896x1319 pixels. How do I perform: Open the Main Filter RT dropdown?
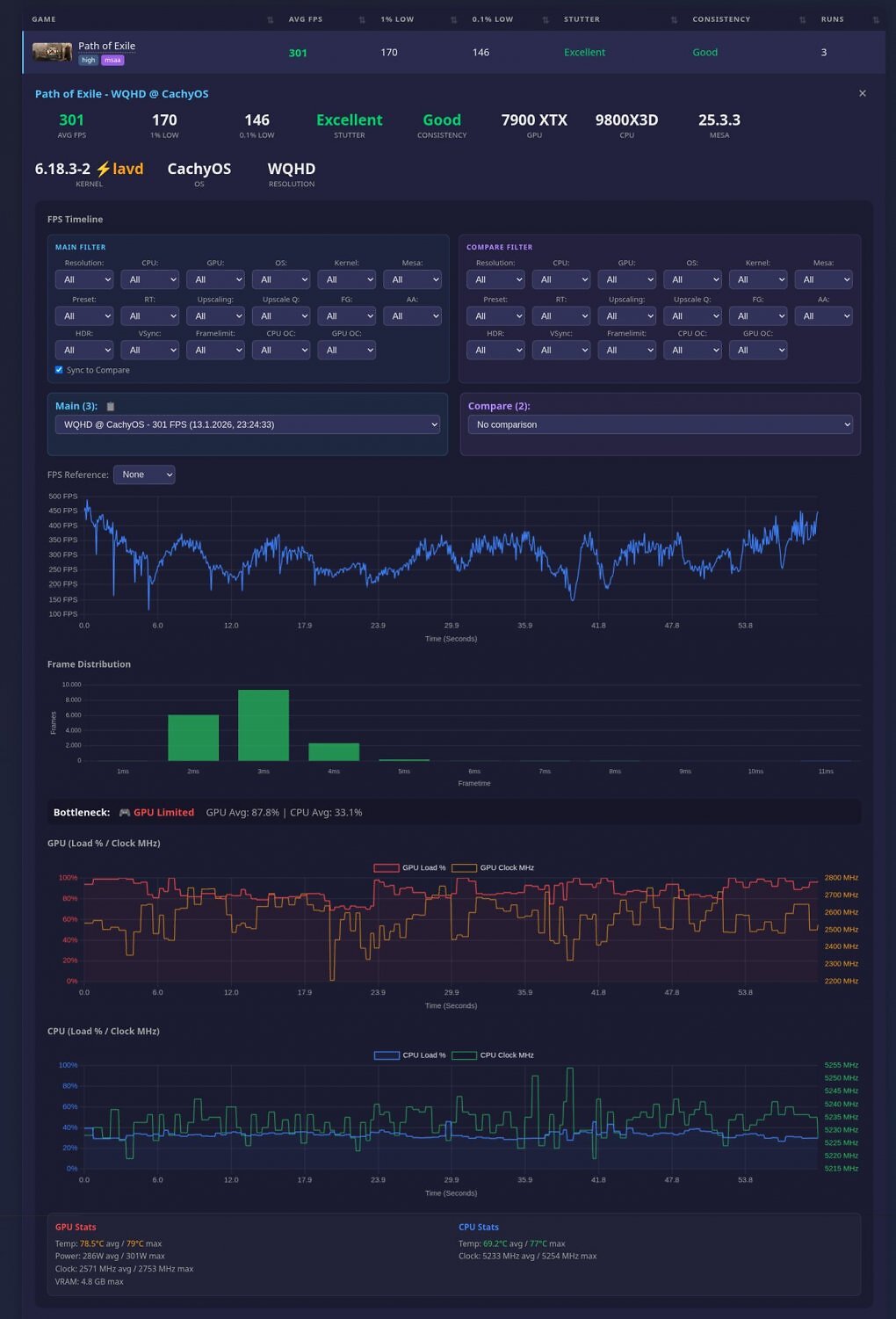pos(150,315)
